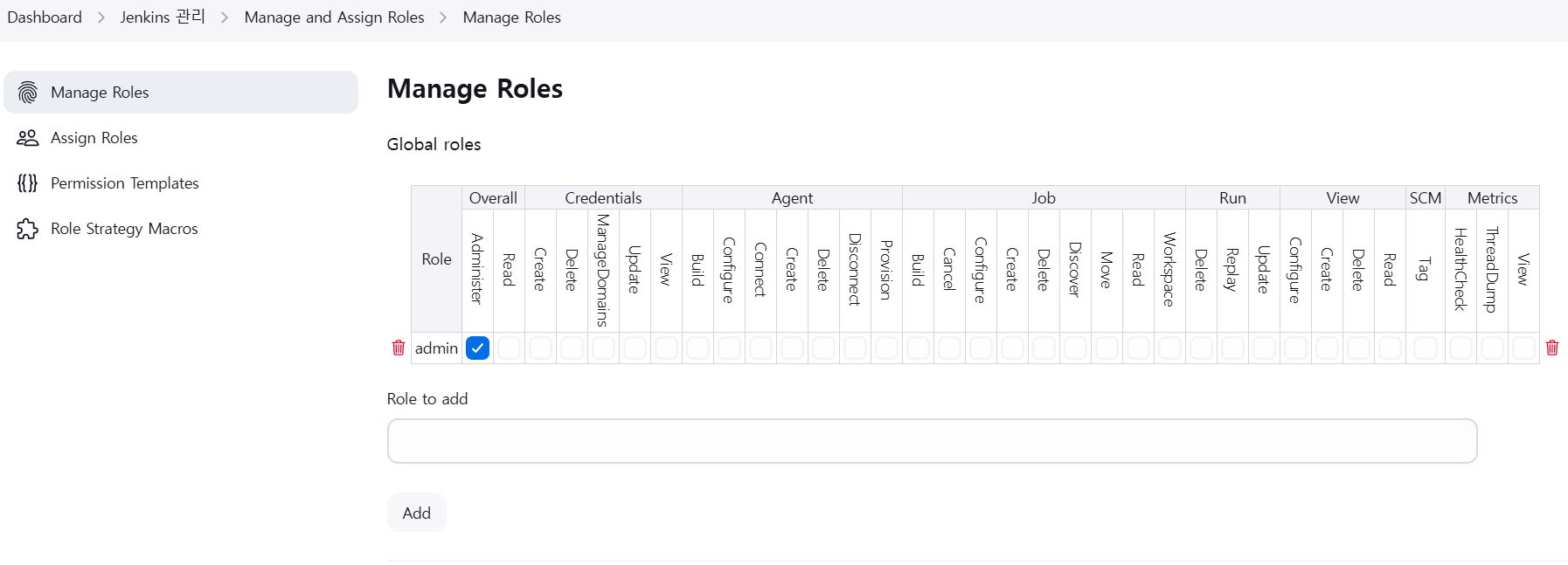Click the Manage Roles fingerprint icon
Image resolution: width=1568 pixels, height=565 pixels.
[x=28, y=93]
